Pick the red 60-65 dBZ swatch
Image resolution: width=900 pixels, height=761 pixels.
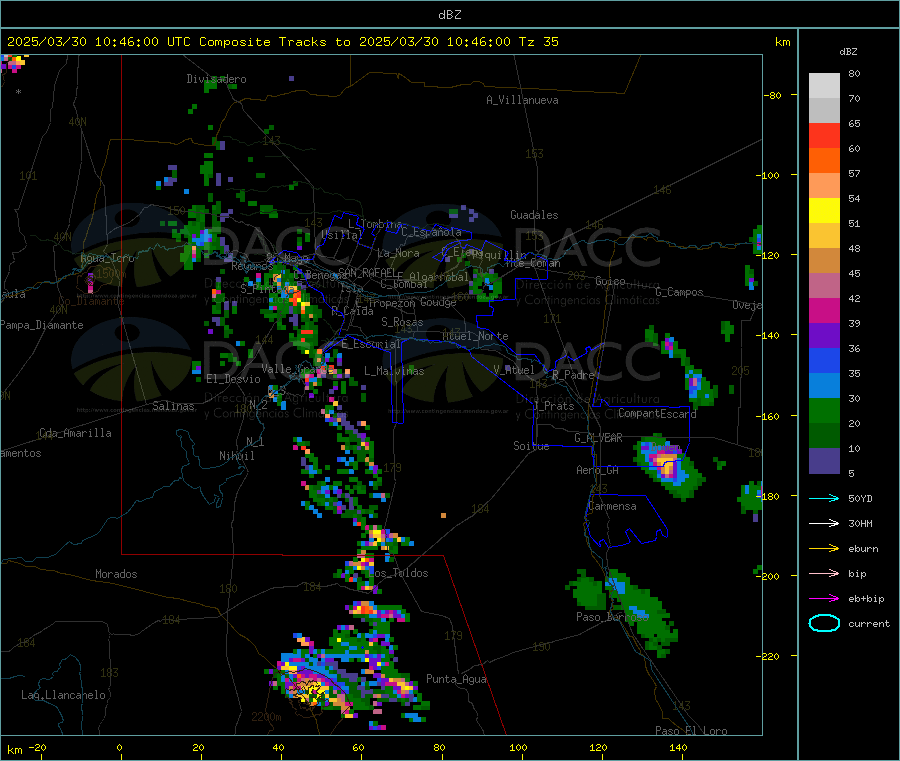[824, 136]
